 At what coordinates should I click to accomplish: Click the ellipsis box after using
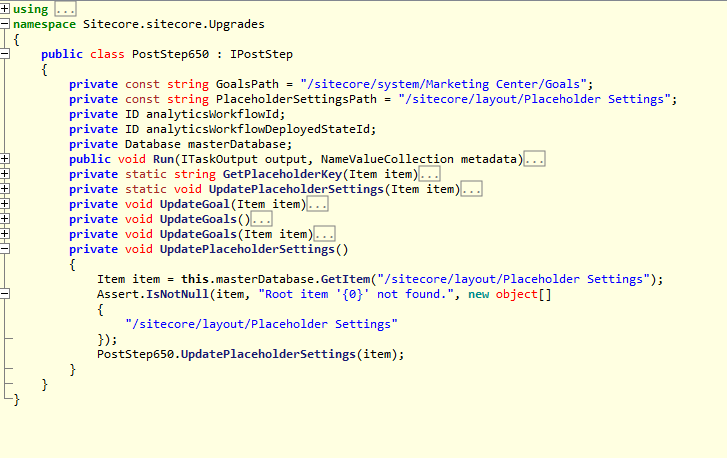[x=65, y=9]
